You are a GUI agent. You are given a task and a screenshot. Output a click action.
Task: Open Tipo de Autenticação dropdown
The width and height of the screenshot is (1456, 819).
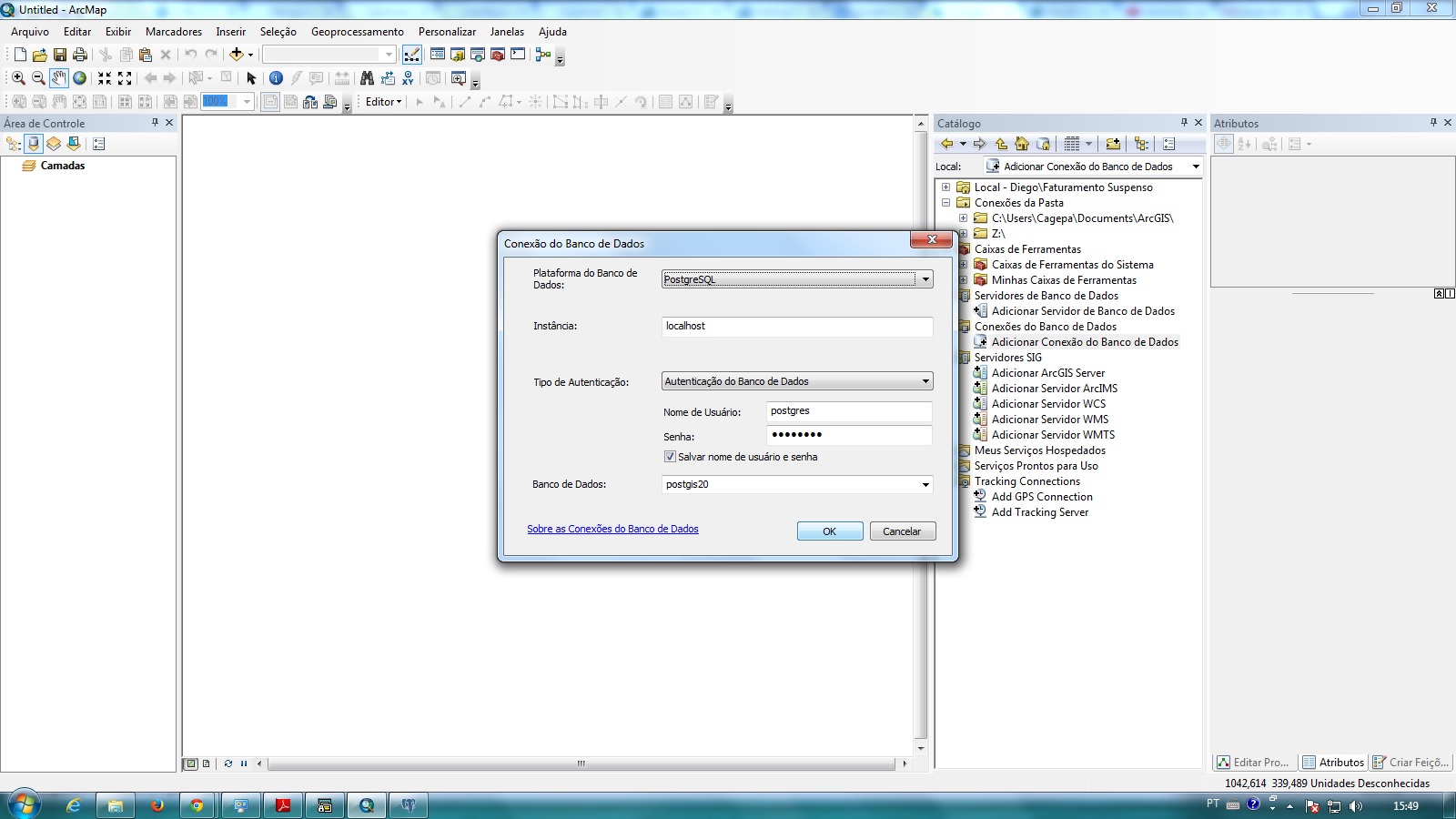[x=925, y=381]
